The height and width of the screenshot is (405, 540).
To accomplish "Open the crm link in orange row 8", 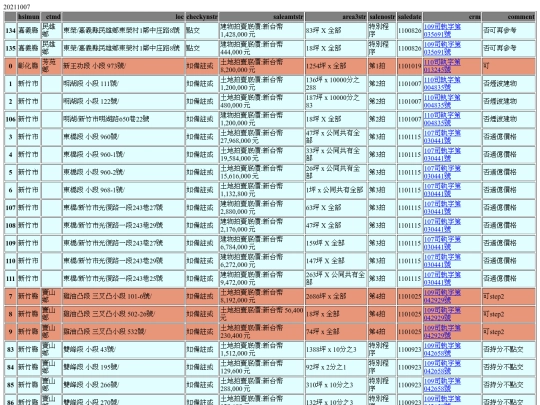I will coord(442,314).
